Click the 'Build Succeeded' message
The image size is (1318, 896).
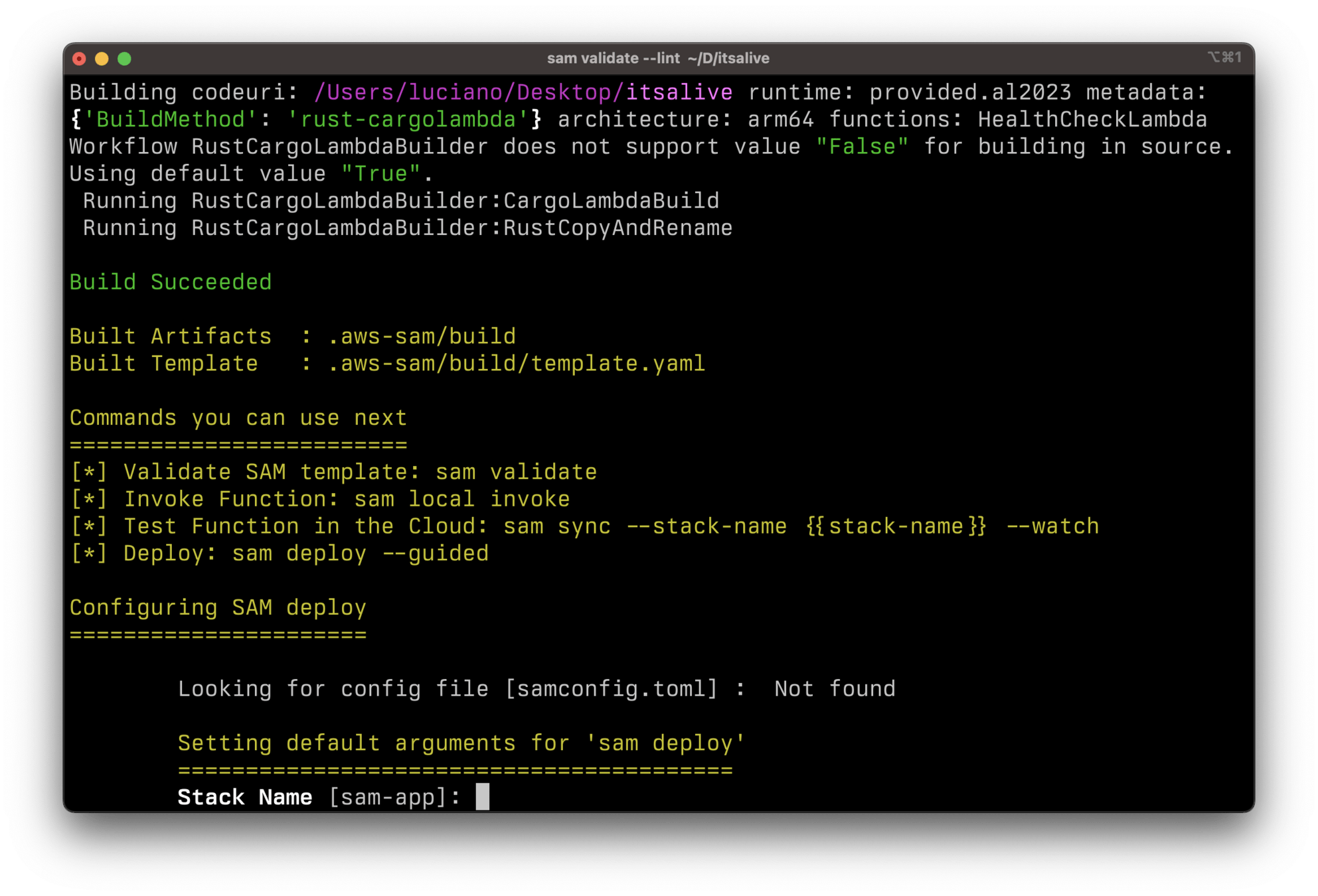(171, 282)
